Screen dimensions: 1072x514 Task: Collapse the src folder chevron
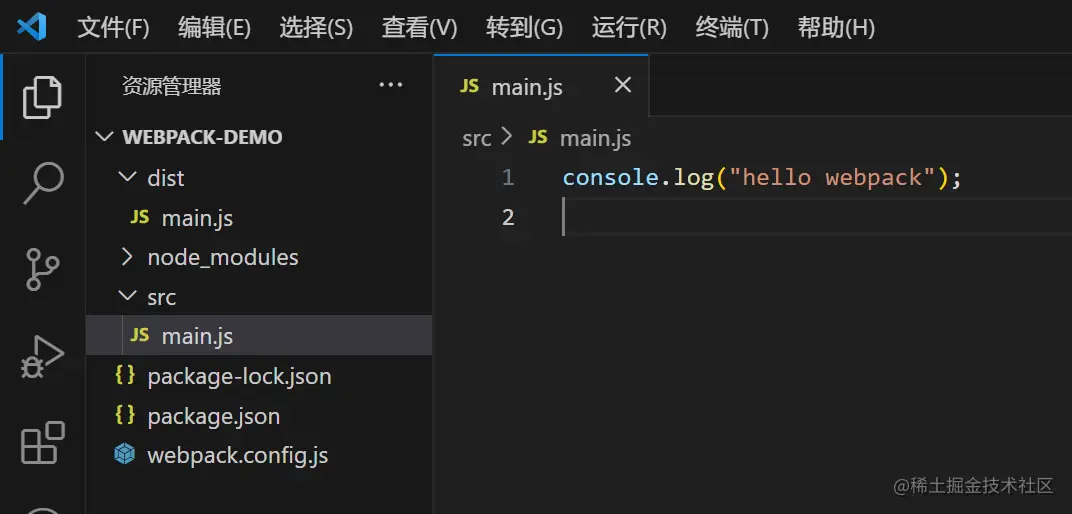tap(127, 296)
